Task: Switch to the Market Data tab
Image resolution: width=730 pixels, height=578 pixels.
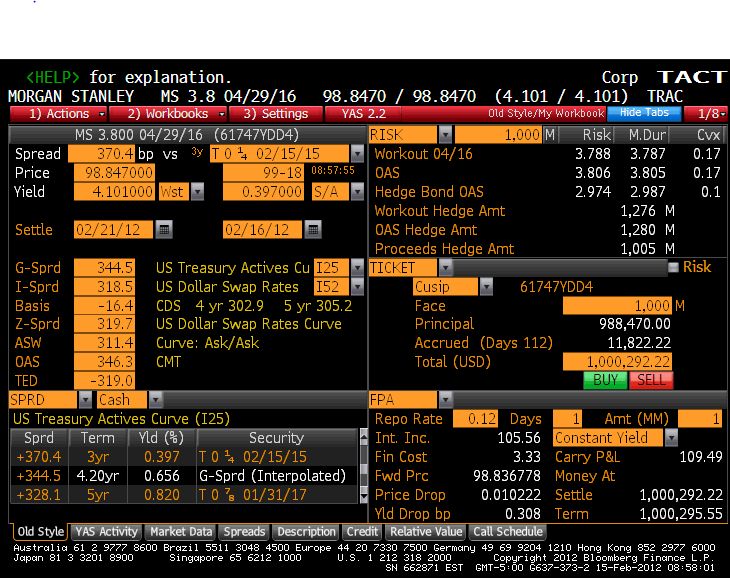Action: pyautogui.click(x=181, y=531)
